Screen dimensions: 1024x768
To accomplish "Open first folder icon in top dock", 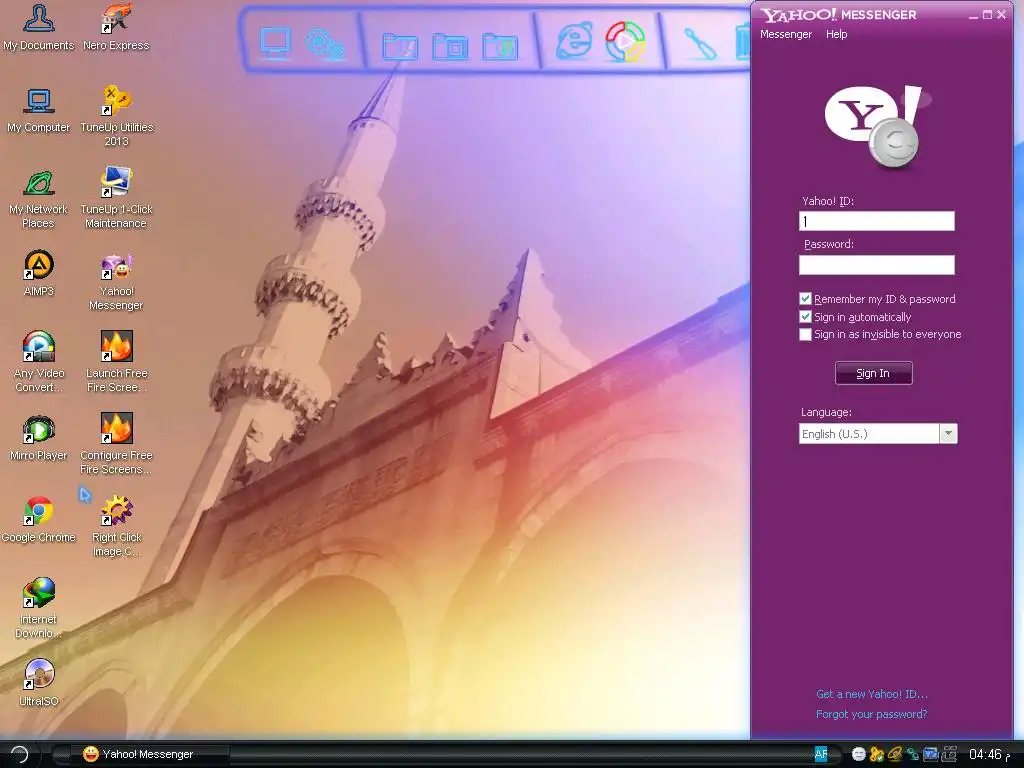I will (400, 46).
